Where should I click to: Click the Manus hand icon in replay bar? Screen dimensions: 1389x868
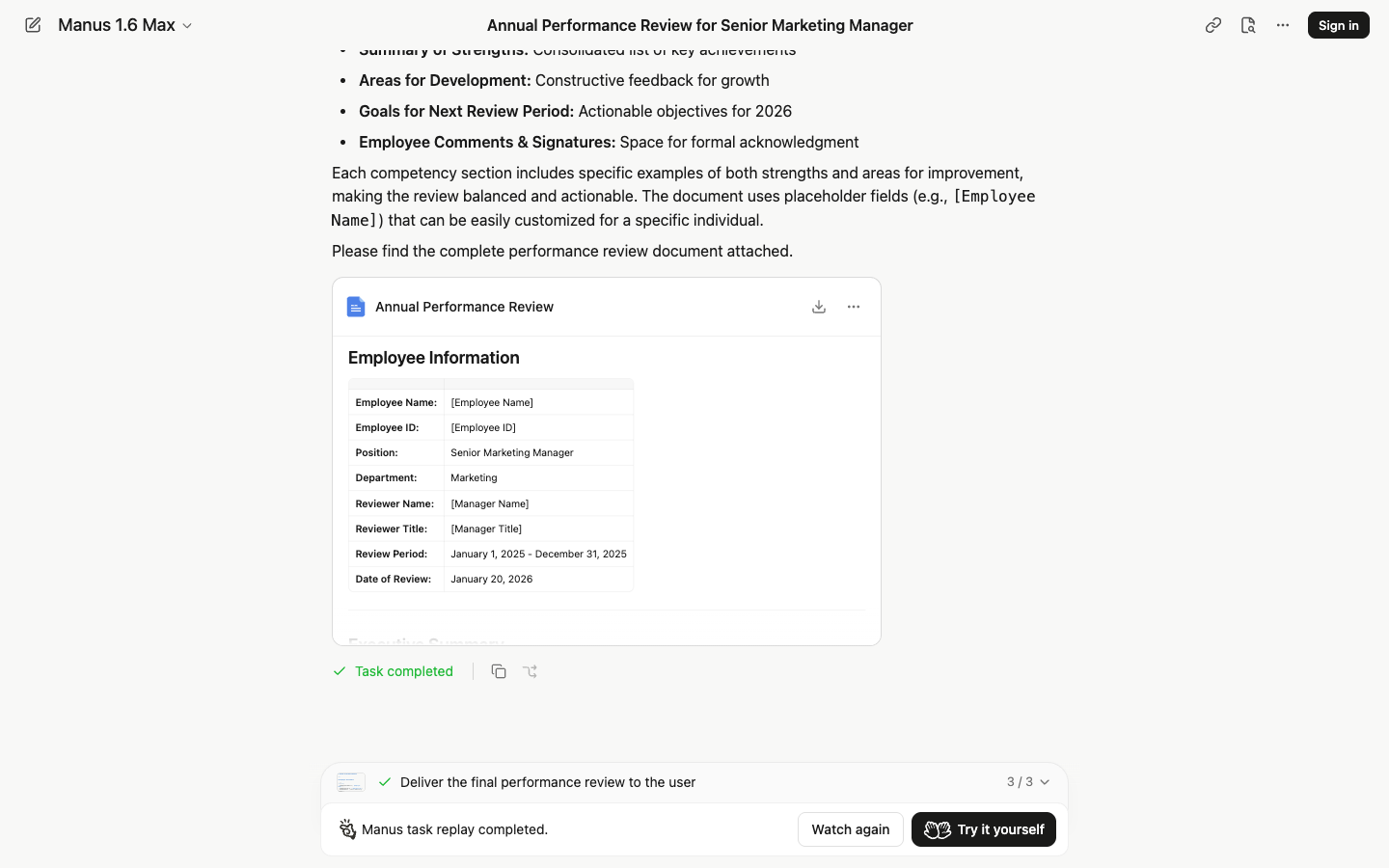(x=347, y=829)
